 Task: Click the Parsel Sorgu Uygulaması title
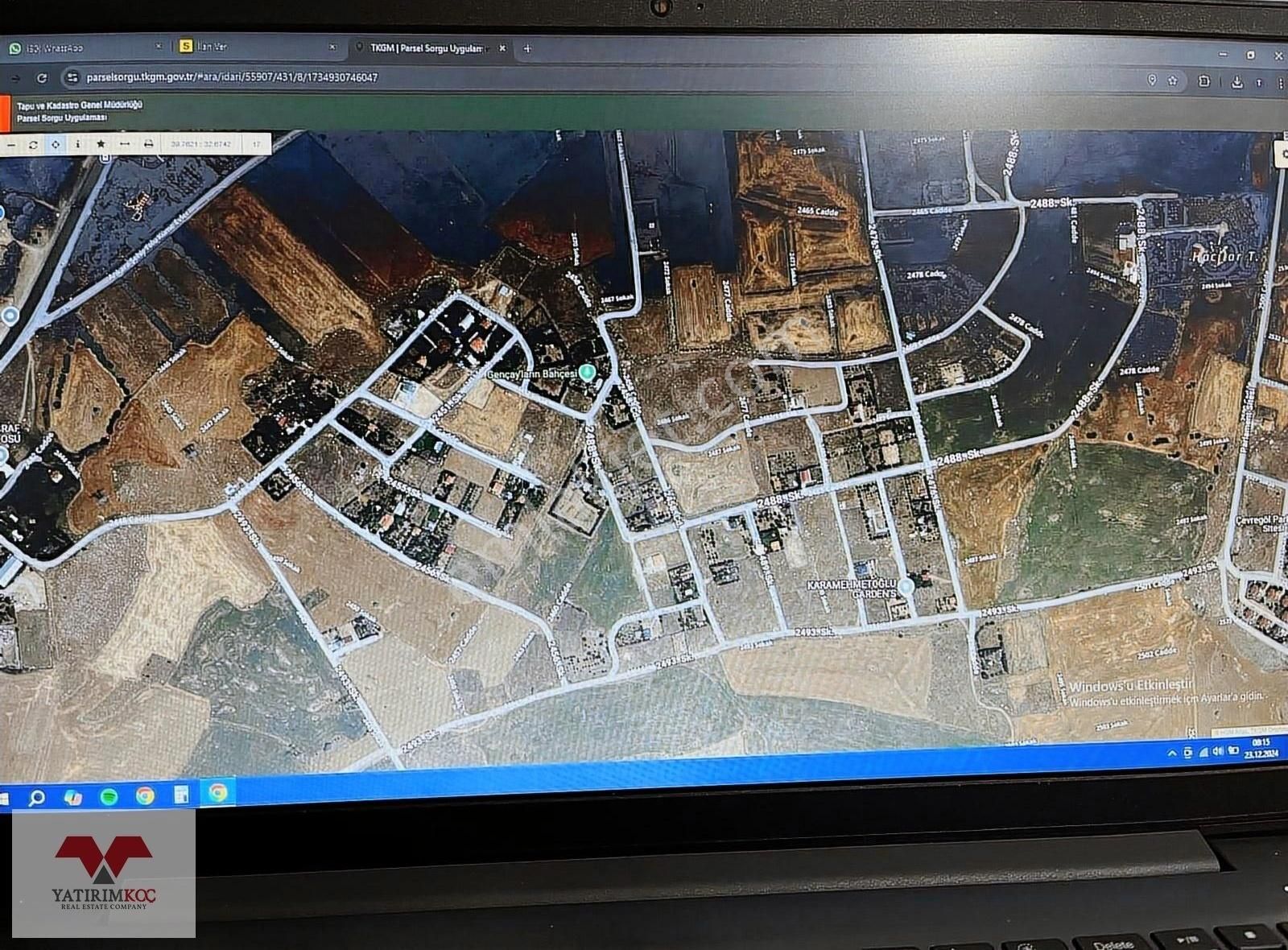click(62, 118)
